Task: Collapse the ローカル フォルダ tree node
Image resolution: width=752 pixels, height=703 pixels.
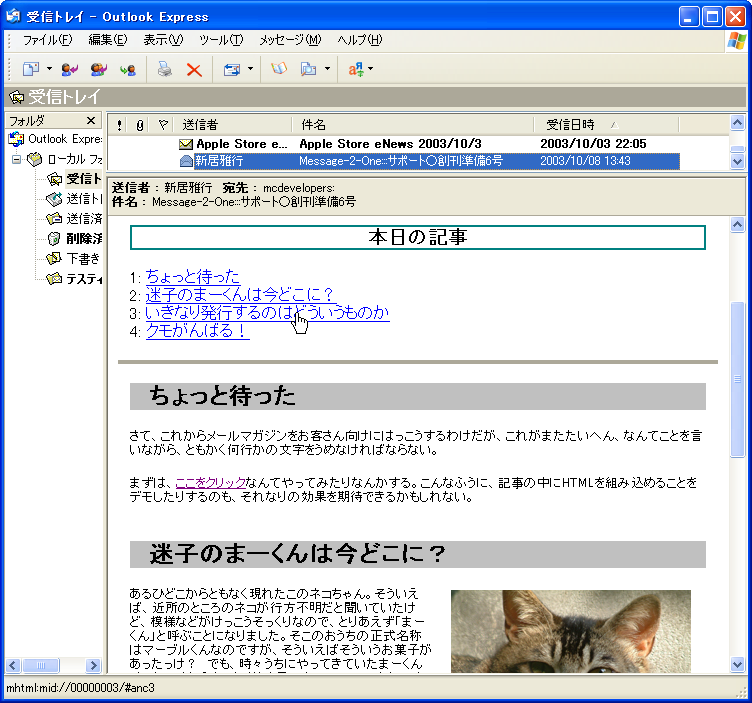Action: click(x=17, y=159)
